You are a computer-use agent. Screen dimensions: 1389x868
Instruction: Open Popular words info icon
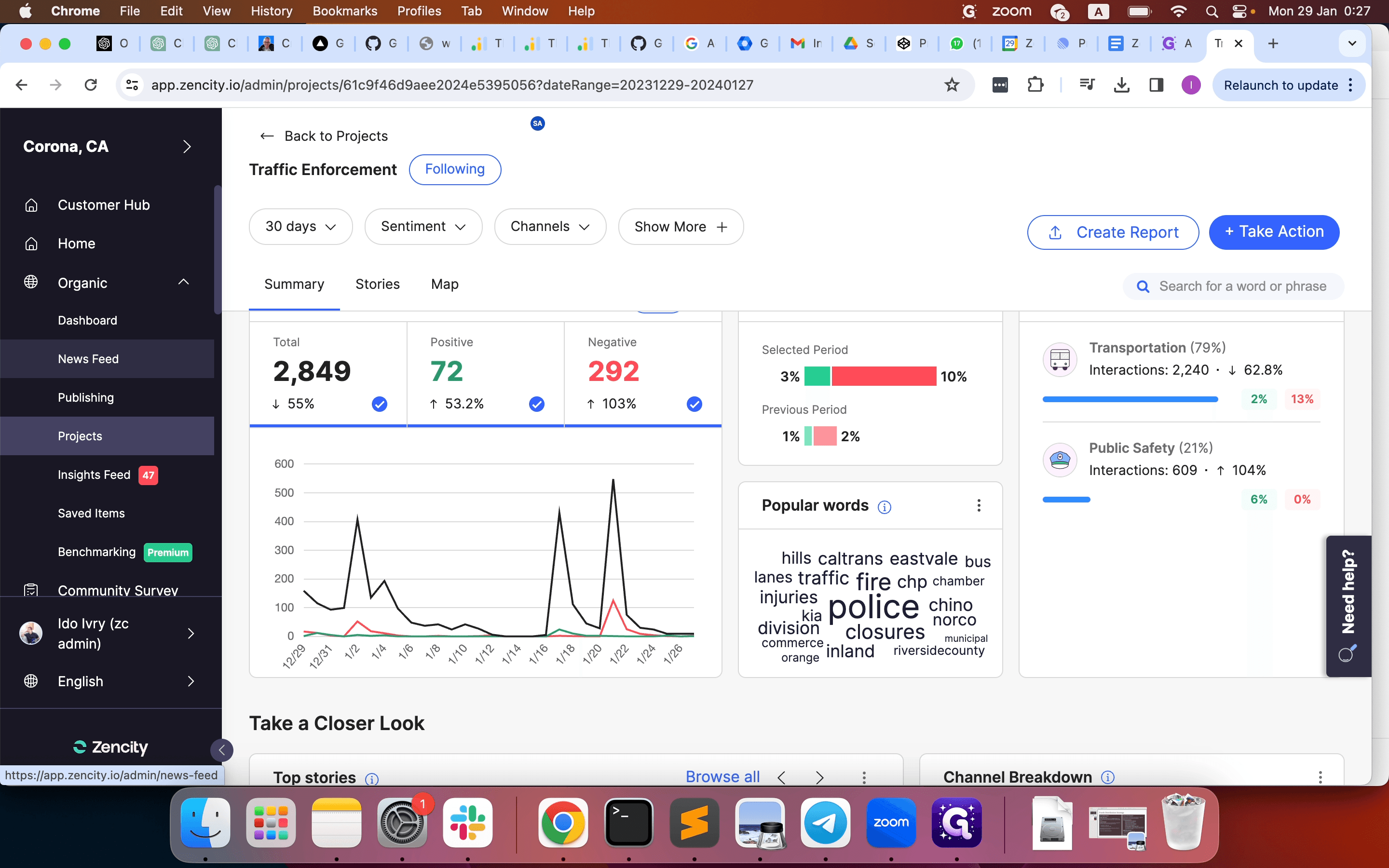[885, 506]
